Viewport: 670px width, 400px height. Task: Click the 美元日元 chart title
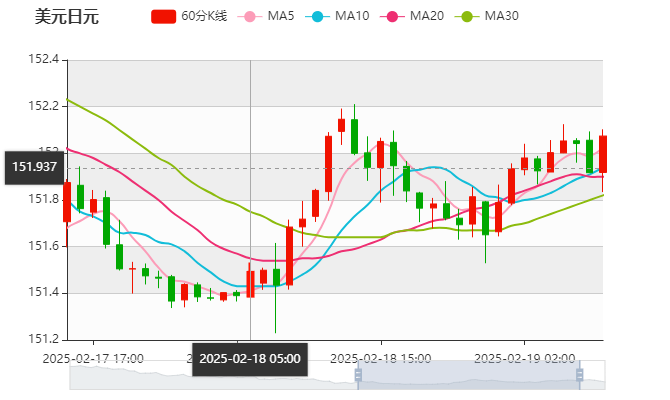pos(66,16)
